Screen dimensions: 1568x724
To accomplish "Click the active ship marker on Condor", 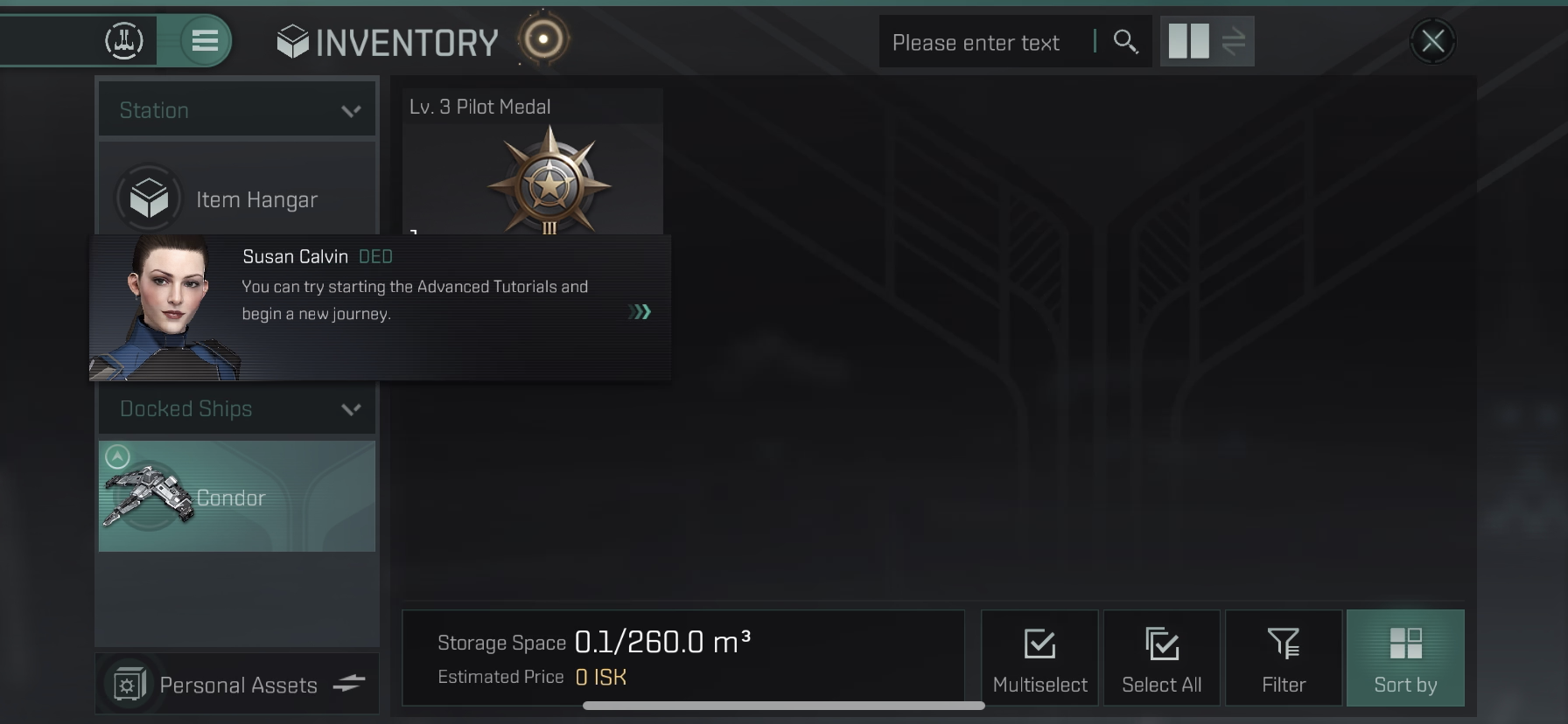I will tap(117, 456).
